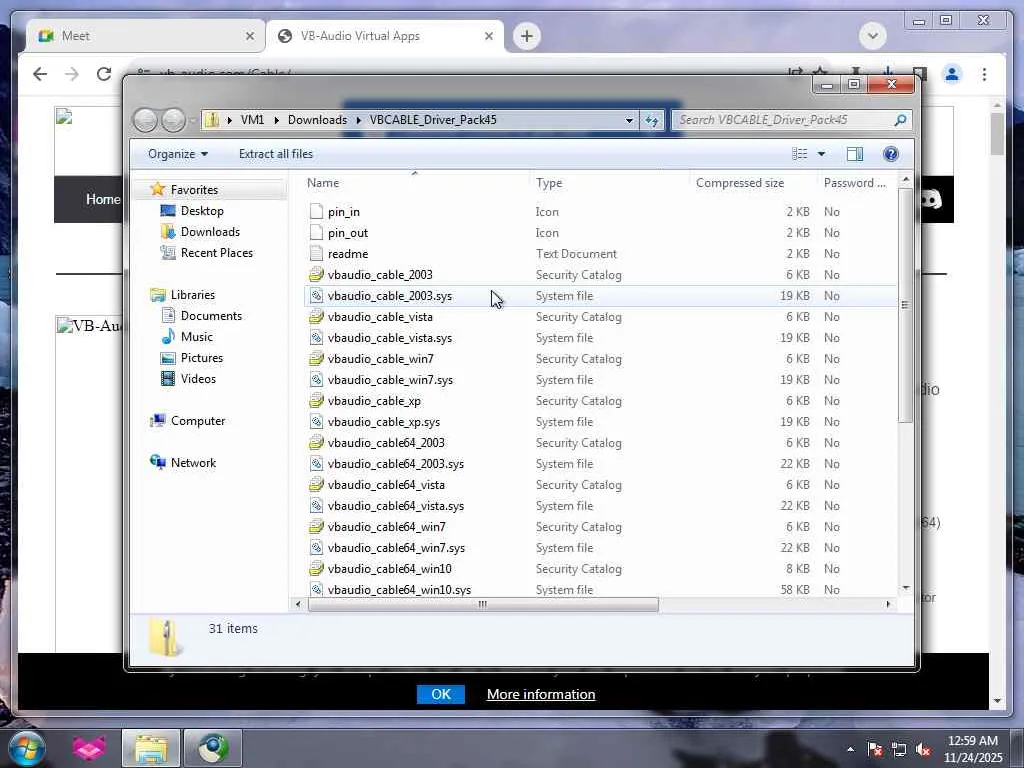The height and width of the screenshot is (768, 1024).
Task: Click Downloads in the address breadcrumb
Action: (x=317, y=120)
